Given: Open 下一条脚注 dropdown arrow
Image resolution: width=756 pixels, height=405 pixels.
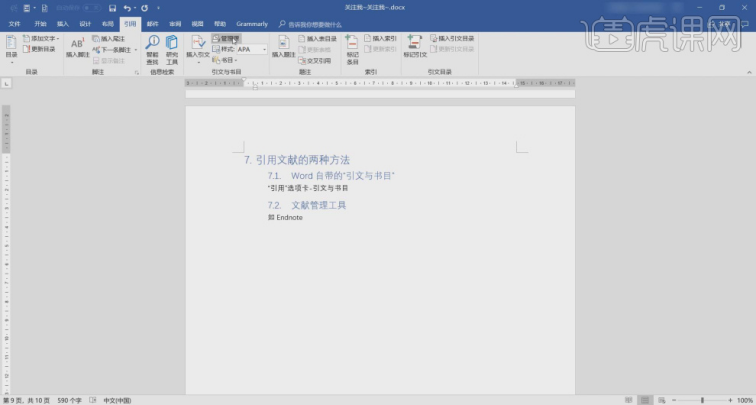Looking at the screenshot, I should [x=136, y=50].
